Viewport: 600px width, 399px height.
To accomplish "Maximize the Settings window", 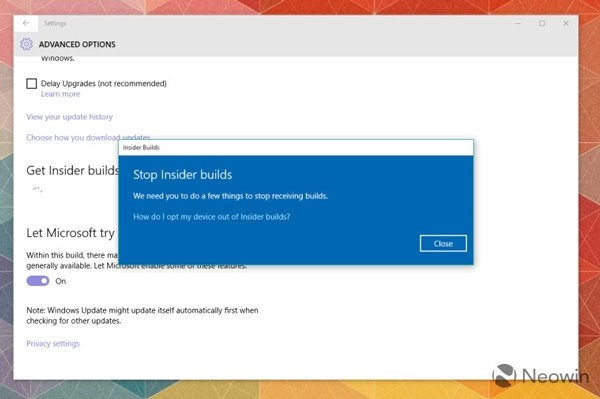I will click(542, 23).
